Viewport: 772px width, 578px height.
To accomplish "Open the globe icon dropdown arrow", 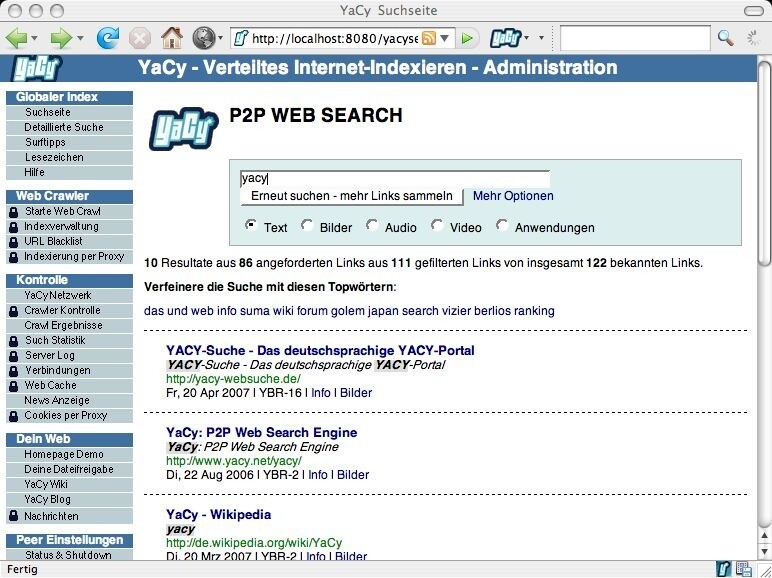I will (x=220, y=38).
